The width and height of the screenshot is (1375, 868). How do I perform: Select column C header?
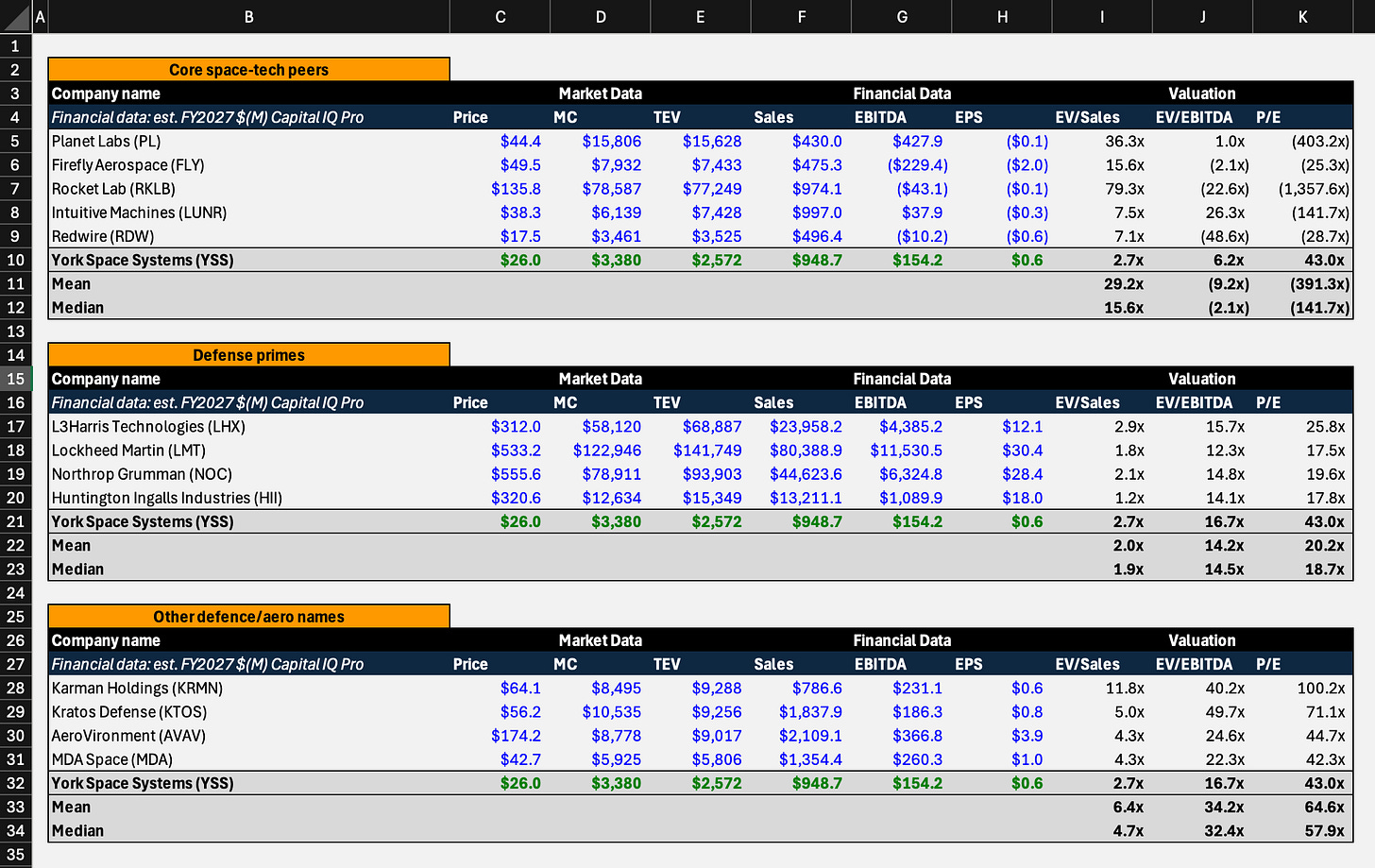coord(500,16)
